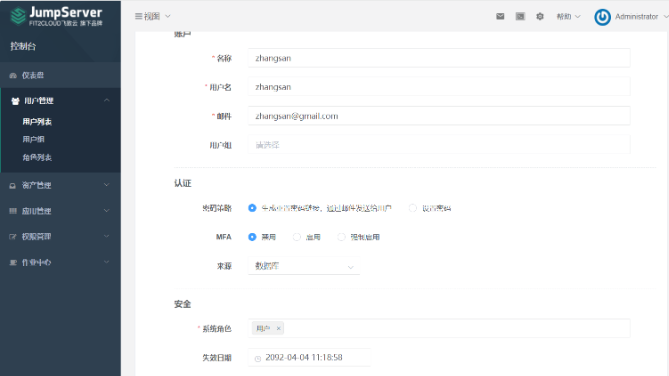669x376 pixels.
Task: Click the username field containing zhangsan
Action: [x=439, y=87]
